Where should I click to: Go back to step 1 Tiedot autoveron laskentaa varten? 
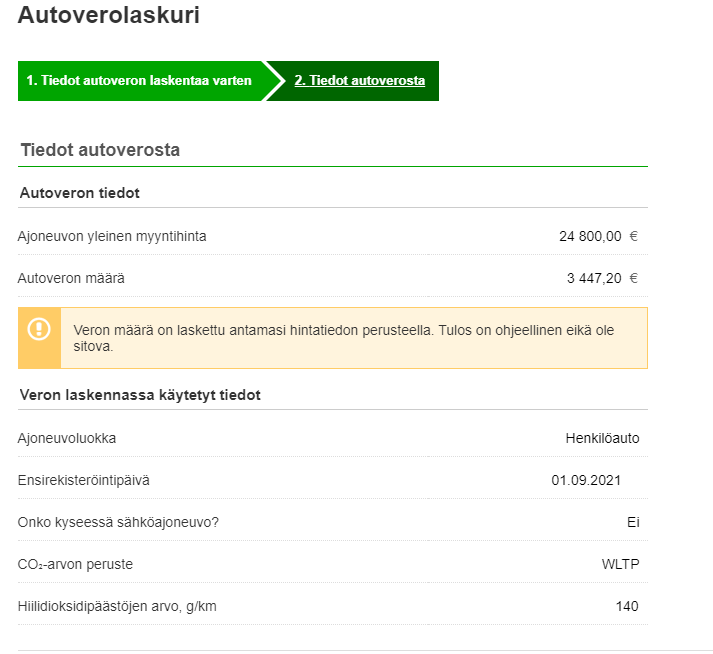(139, 81)
